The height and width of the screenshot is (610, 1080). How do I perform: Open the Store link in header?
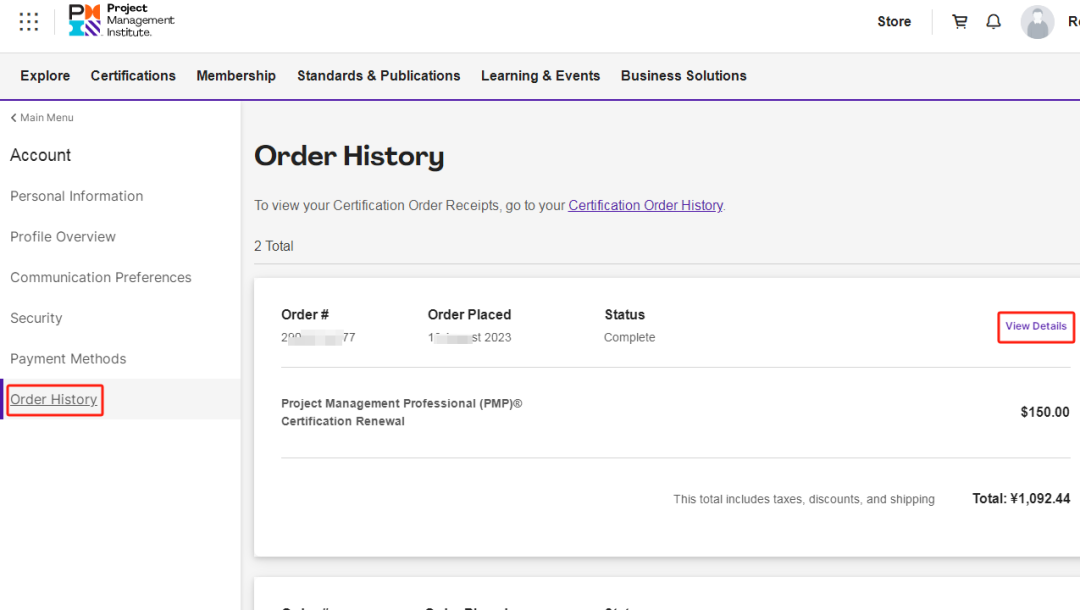pos(893,21)
